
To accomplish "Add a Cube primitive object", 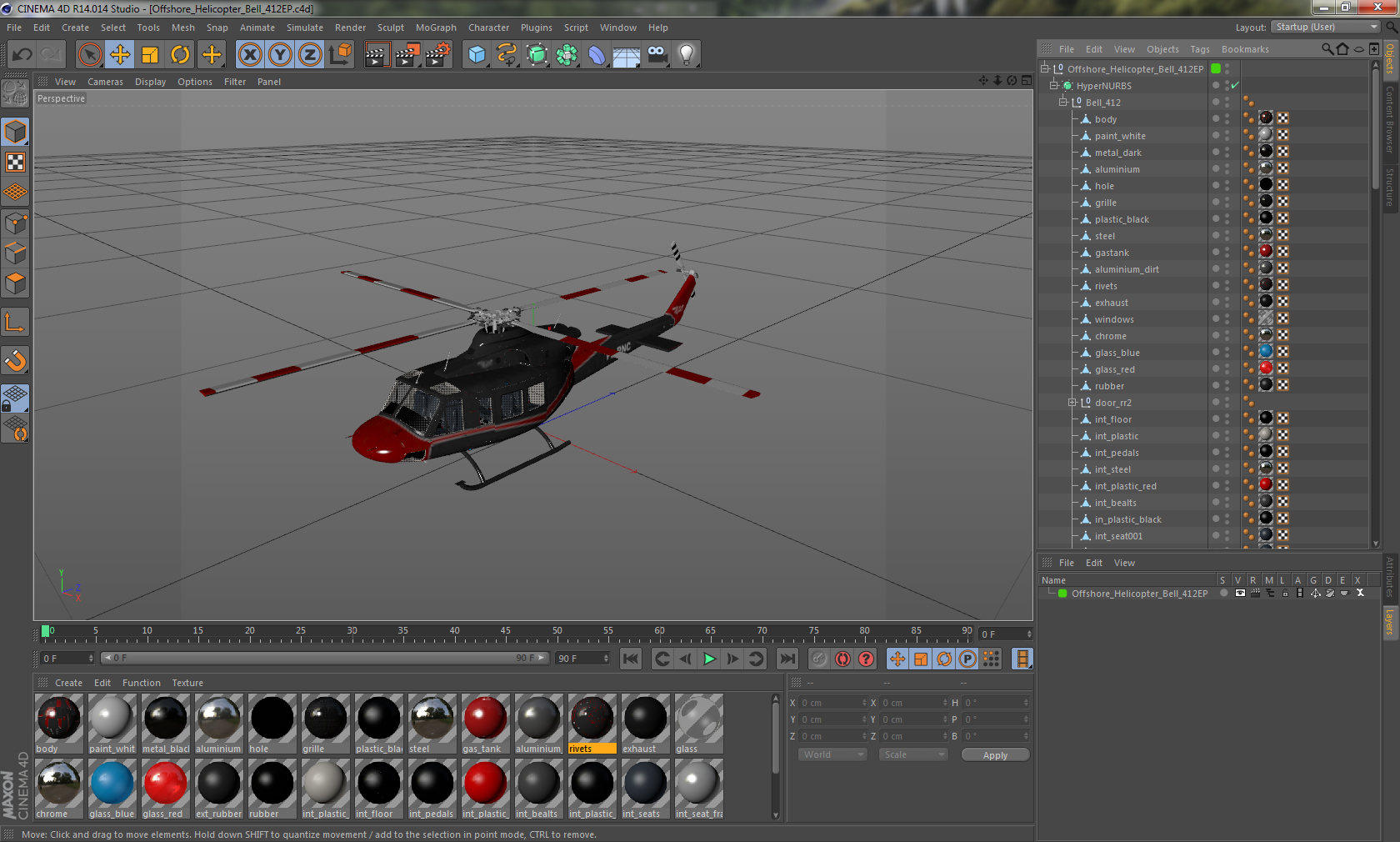I will point(477,55).
